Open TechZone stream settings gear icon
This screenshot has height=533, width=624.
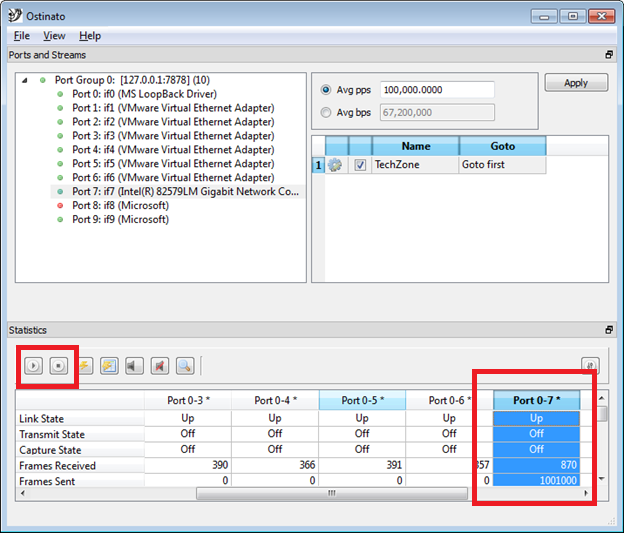[x=335, y=164]
